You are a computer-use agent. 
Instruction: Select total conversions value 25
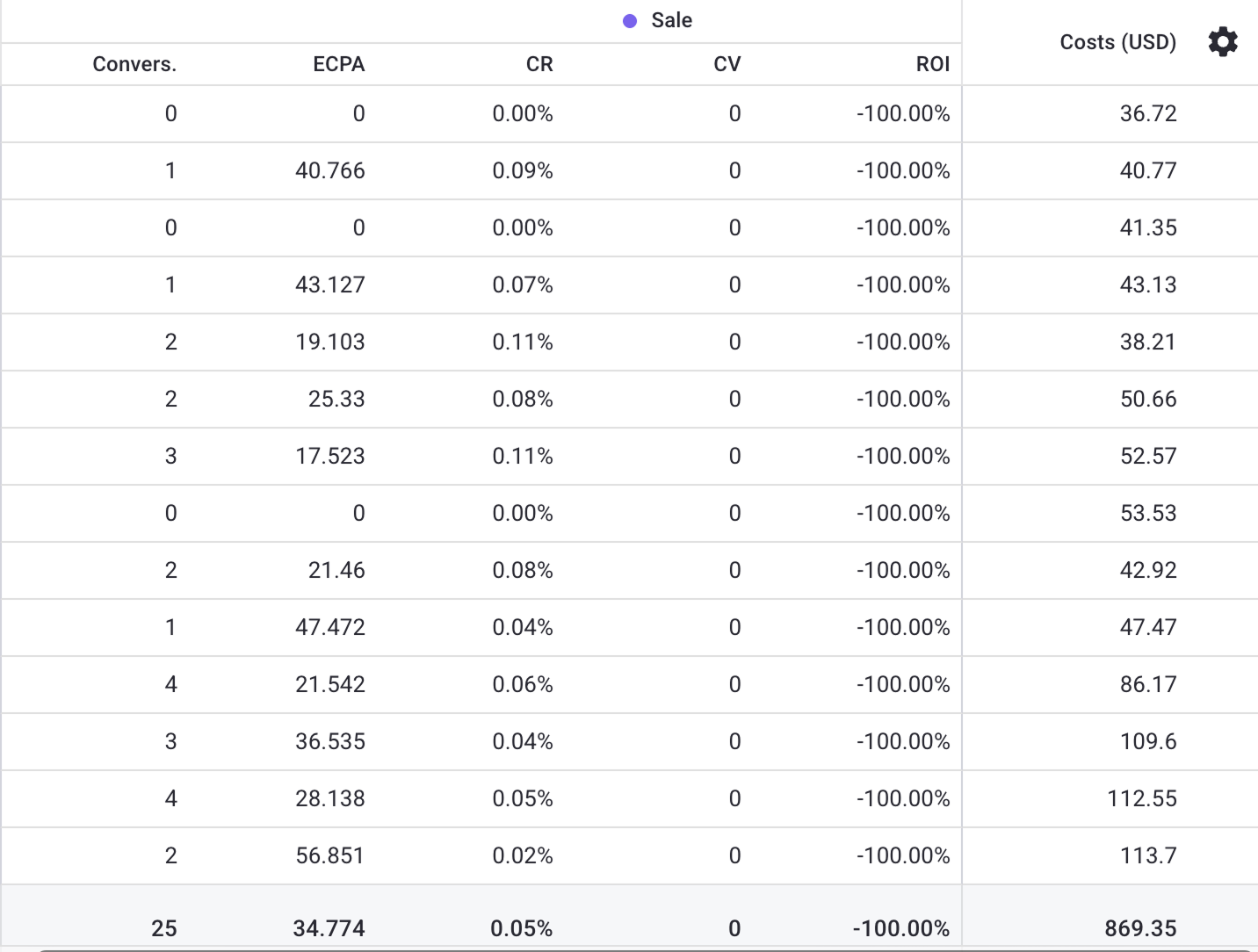click(164, 928)
